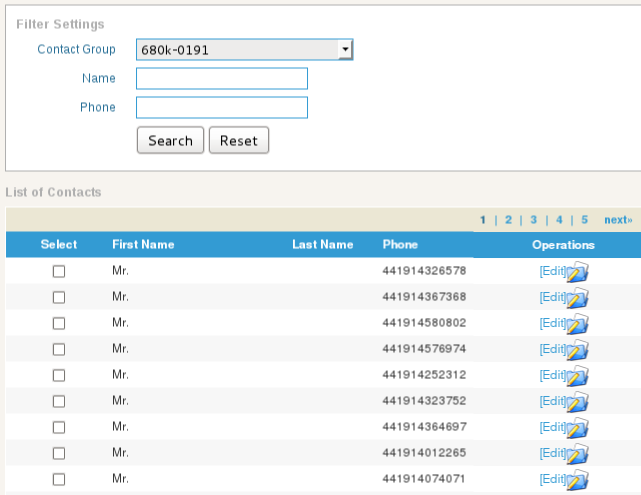Open Edit link for 441914012265
The height and width of the screenshot is (495, 641).
553,452
